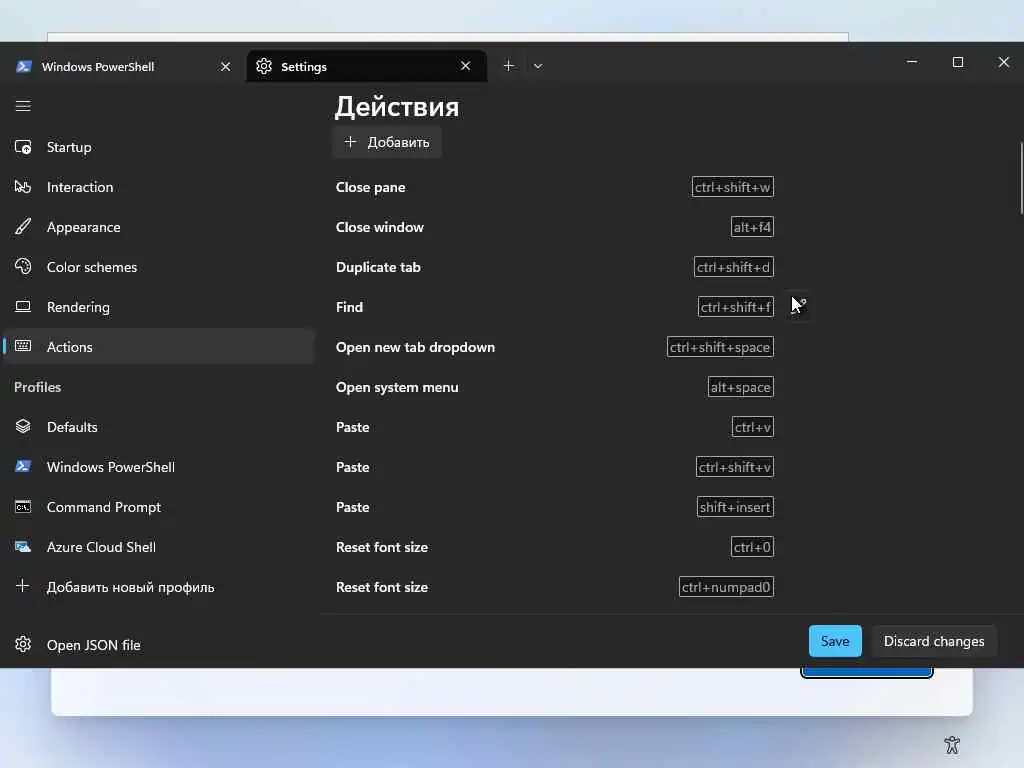Click the Rendering monitor icon
The width and height of the screenshot is (1024, 768).
23,306
